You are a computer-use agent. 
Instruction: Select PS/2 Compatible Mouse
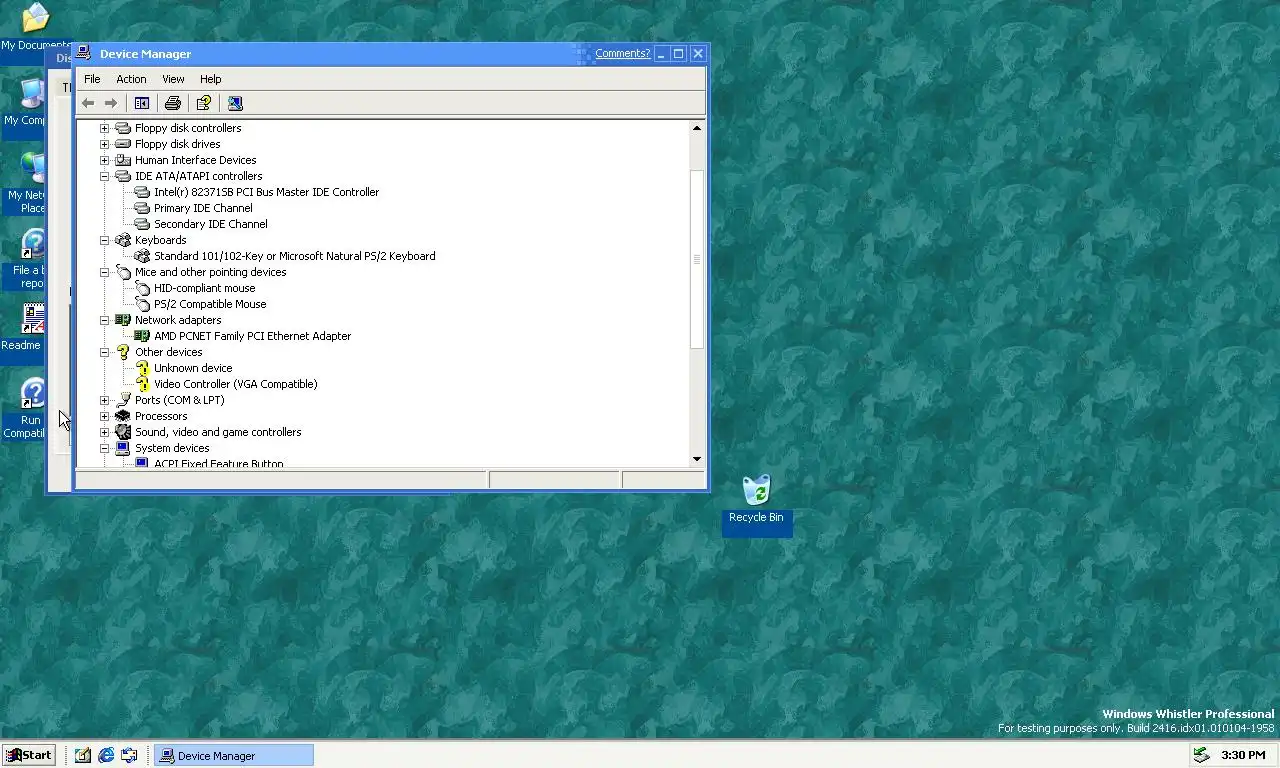[210, 304]
